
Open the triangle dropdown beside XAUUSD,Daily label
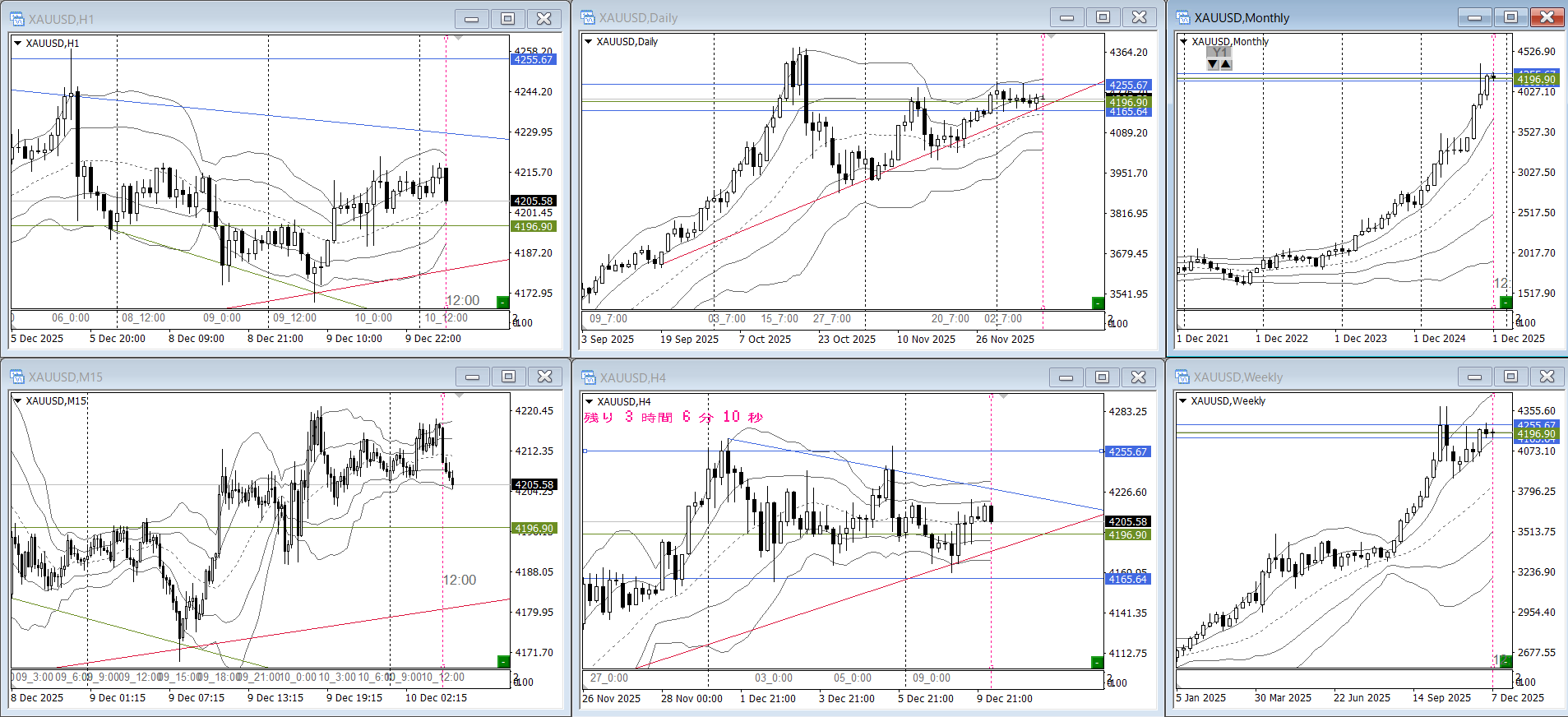pyautogui.click(x=588, y=41)
